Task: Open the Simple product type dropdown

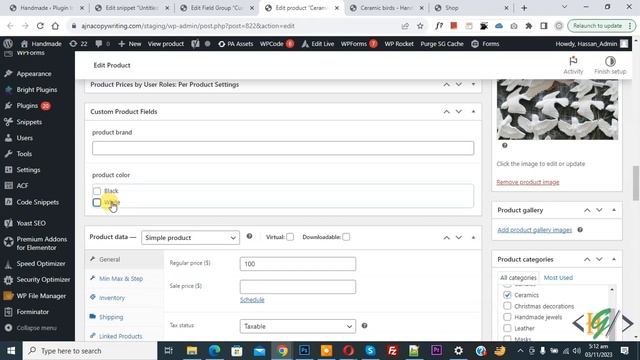Action: (190, 238)
